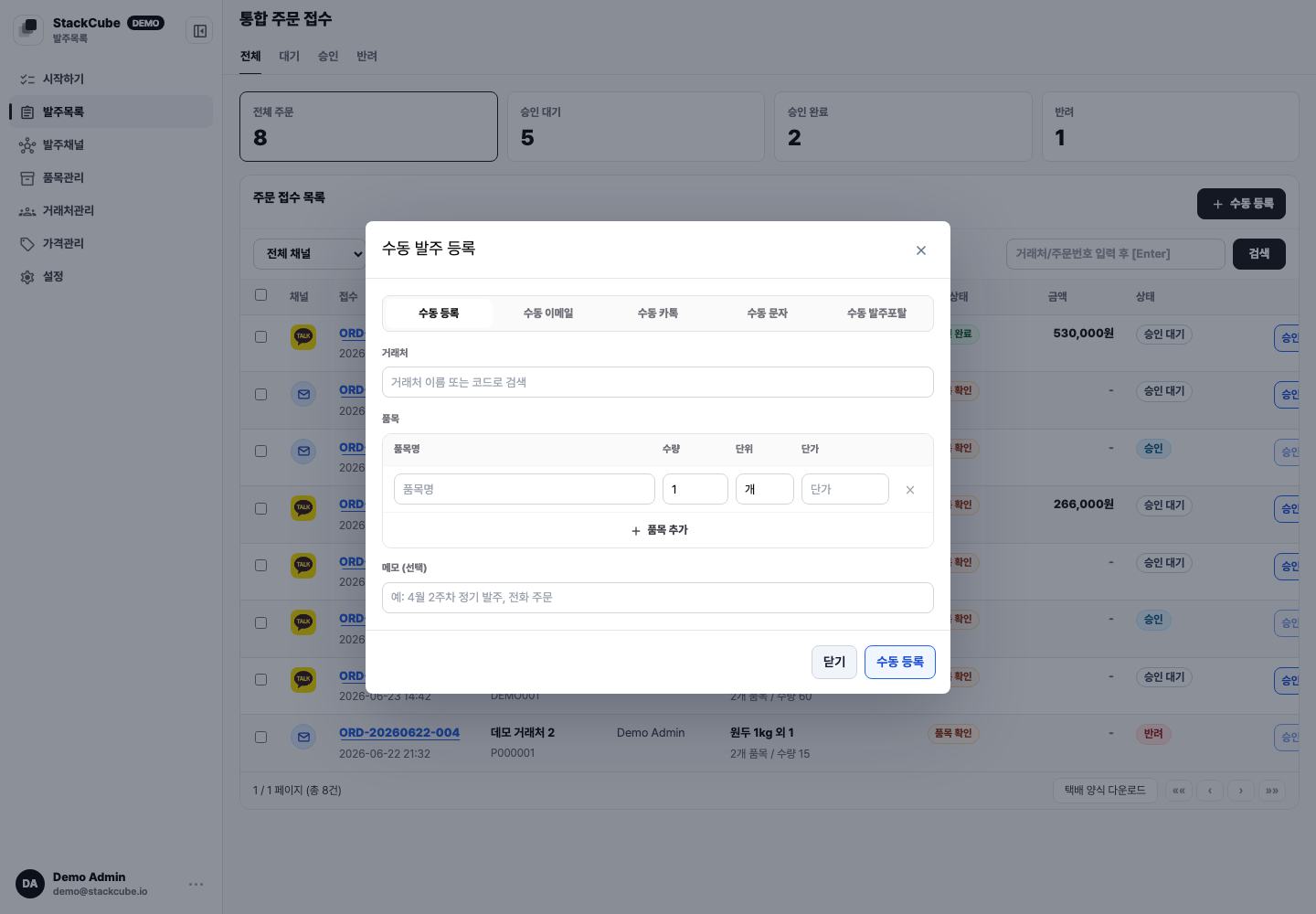The width and height of the screenshot is (1316, 914).
Task: Click KakaoTalk channel icon in 530,000원 row
Action: [303, 337]
